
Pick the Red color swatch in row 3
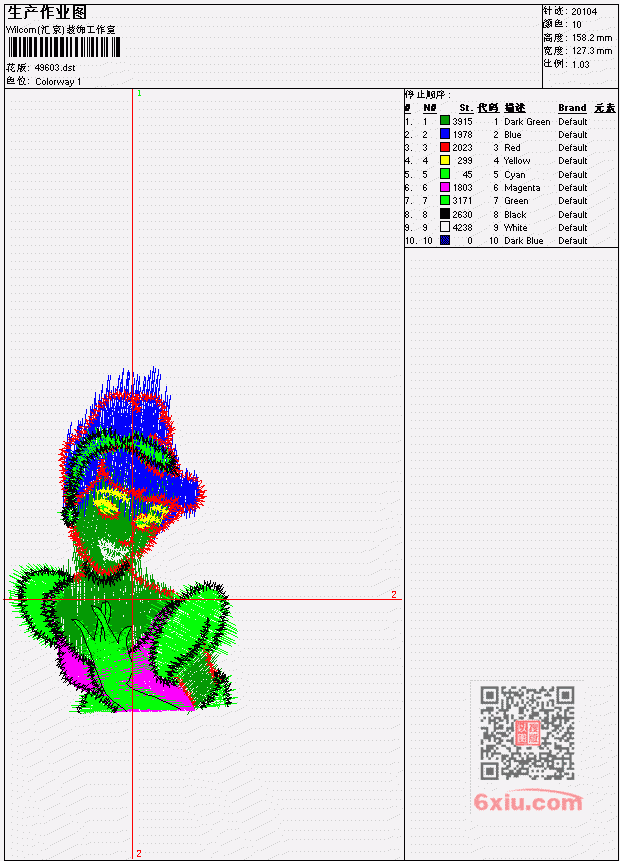pos(445,147)
